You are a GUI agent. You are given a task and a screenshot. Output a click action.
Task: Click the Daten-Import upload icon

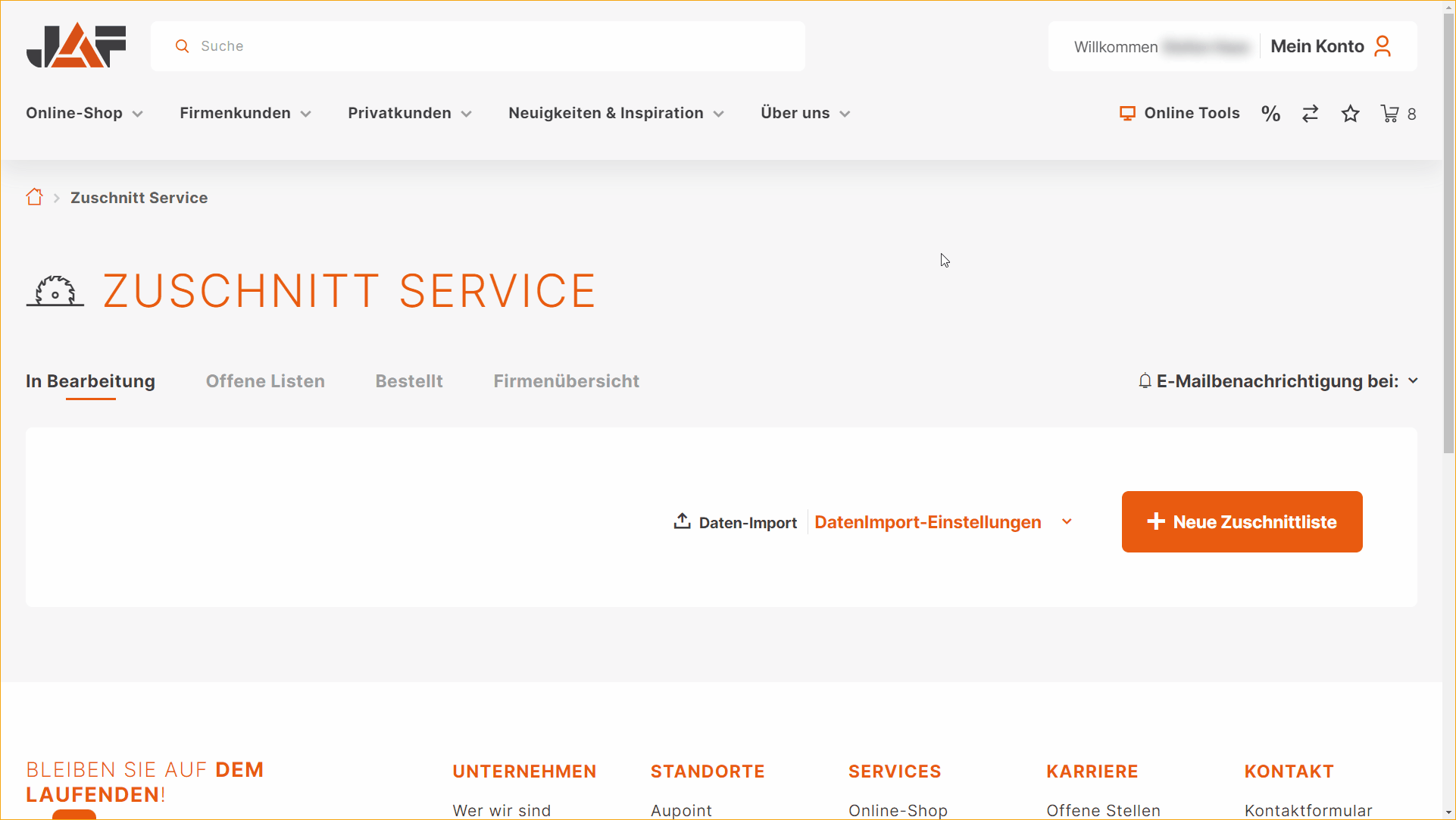point(682,521)
